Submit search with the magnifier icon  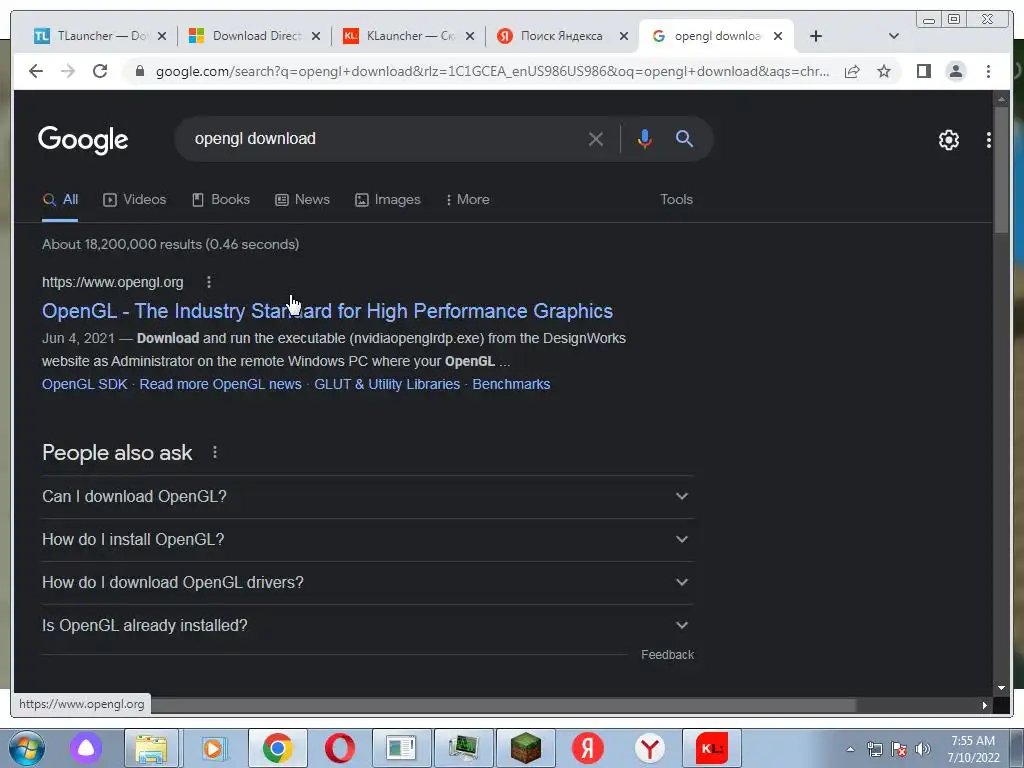click(x=684, y=138)
